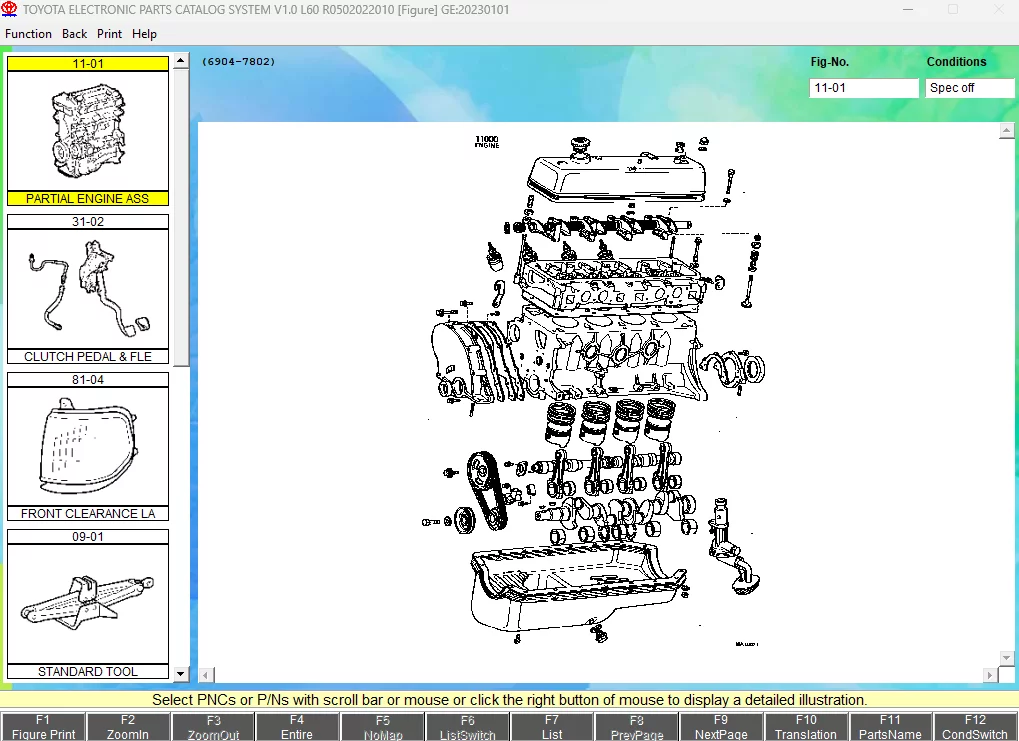This screenshot has height=741, width=1019.
Task: Pick the 09-01 Standard Tool thumbnail
Action: (x=88, y=603)
